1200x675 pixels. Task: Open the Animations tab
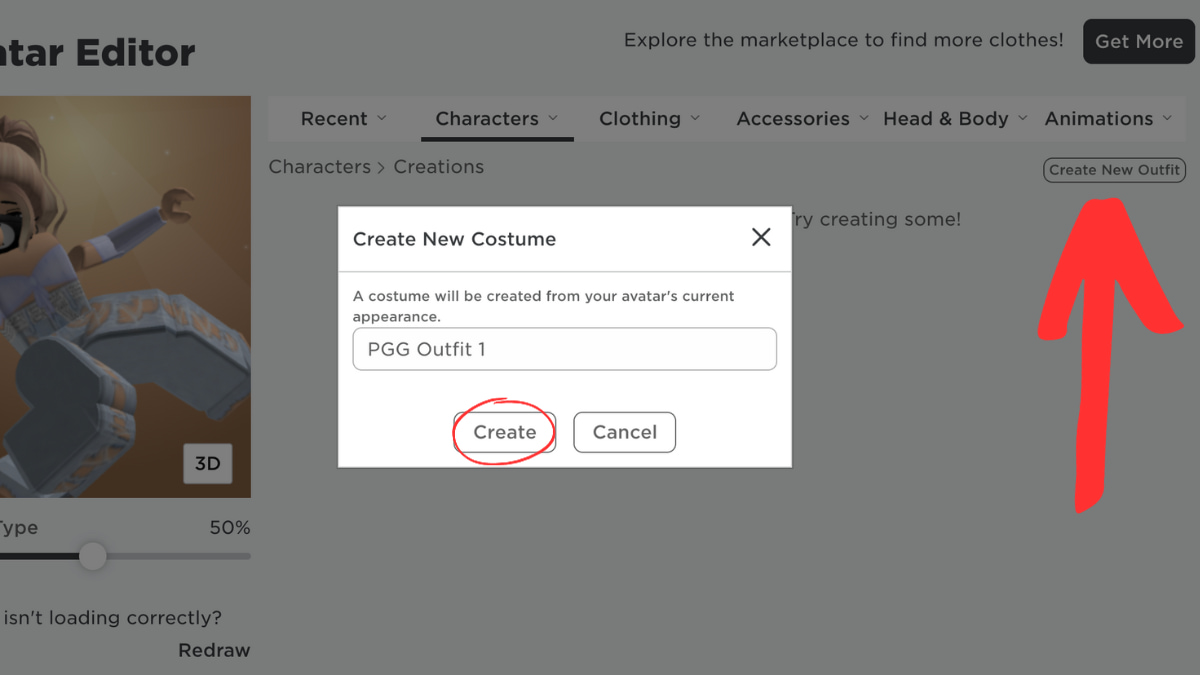(x=1100, y=118)
